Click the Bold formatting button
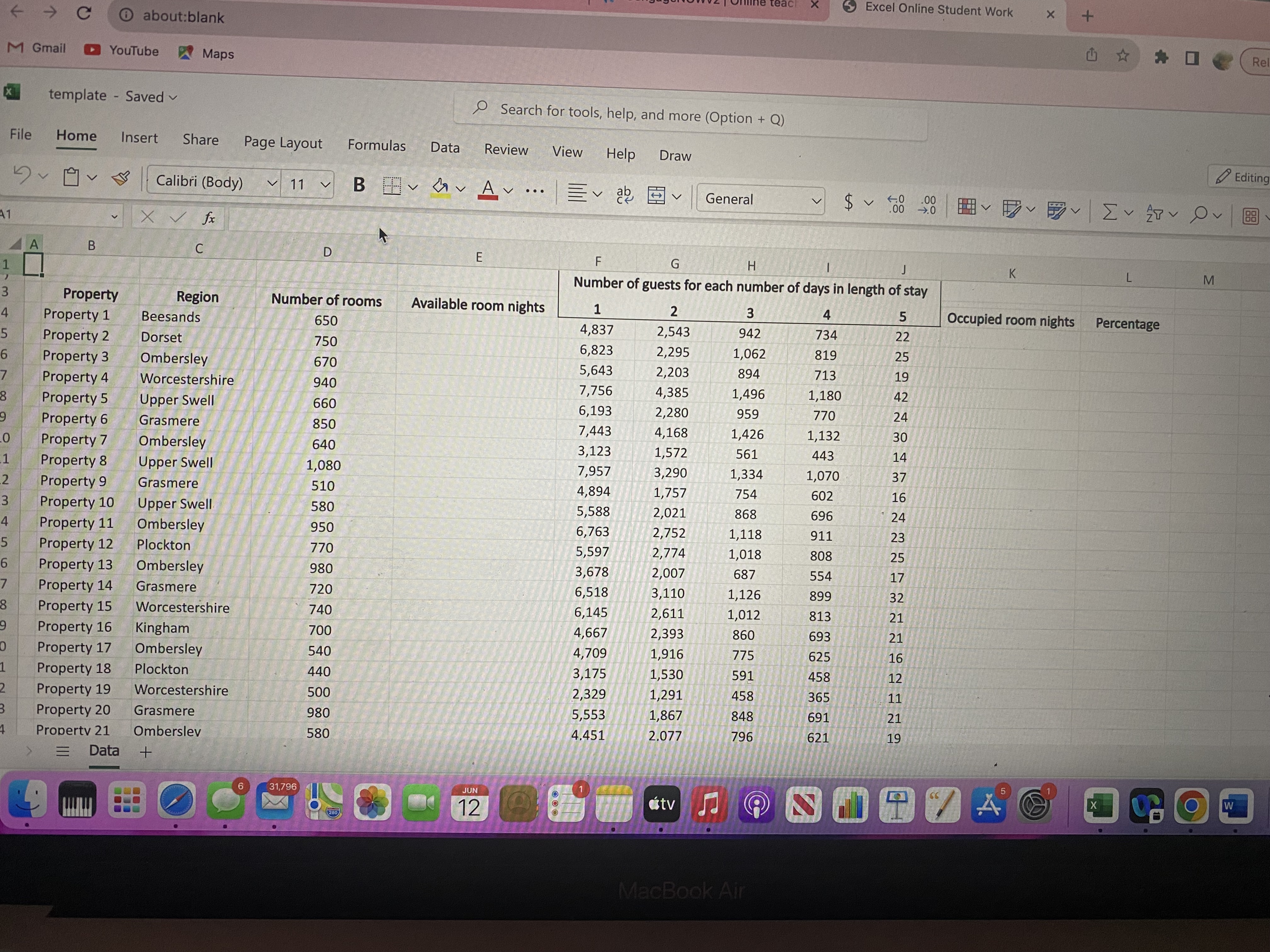 click(359, 184)
